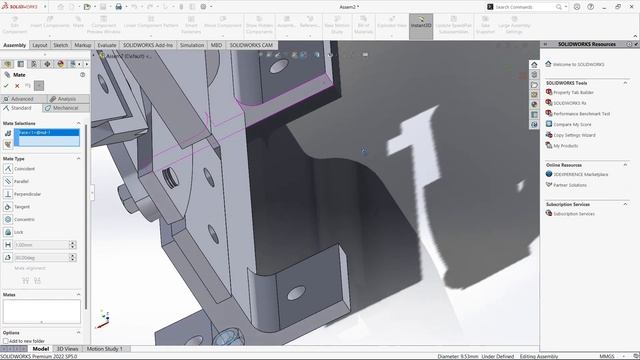Switch to the Sketch tab

click(60, 45)
